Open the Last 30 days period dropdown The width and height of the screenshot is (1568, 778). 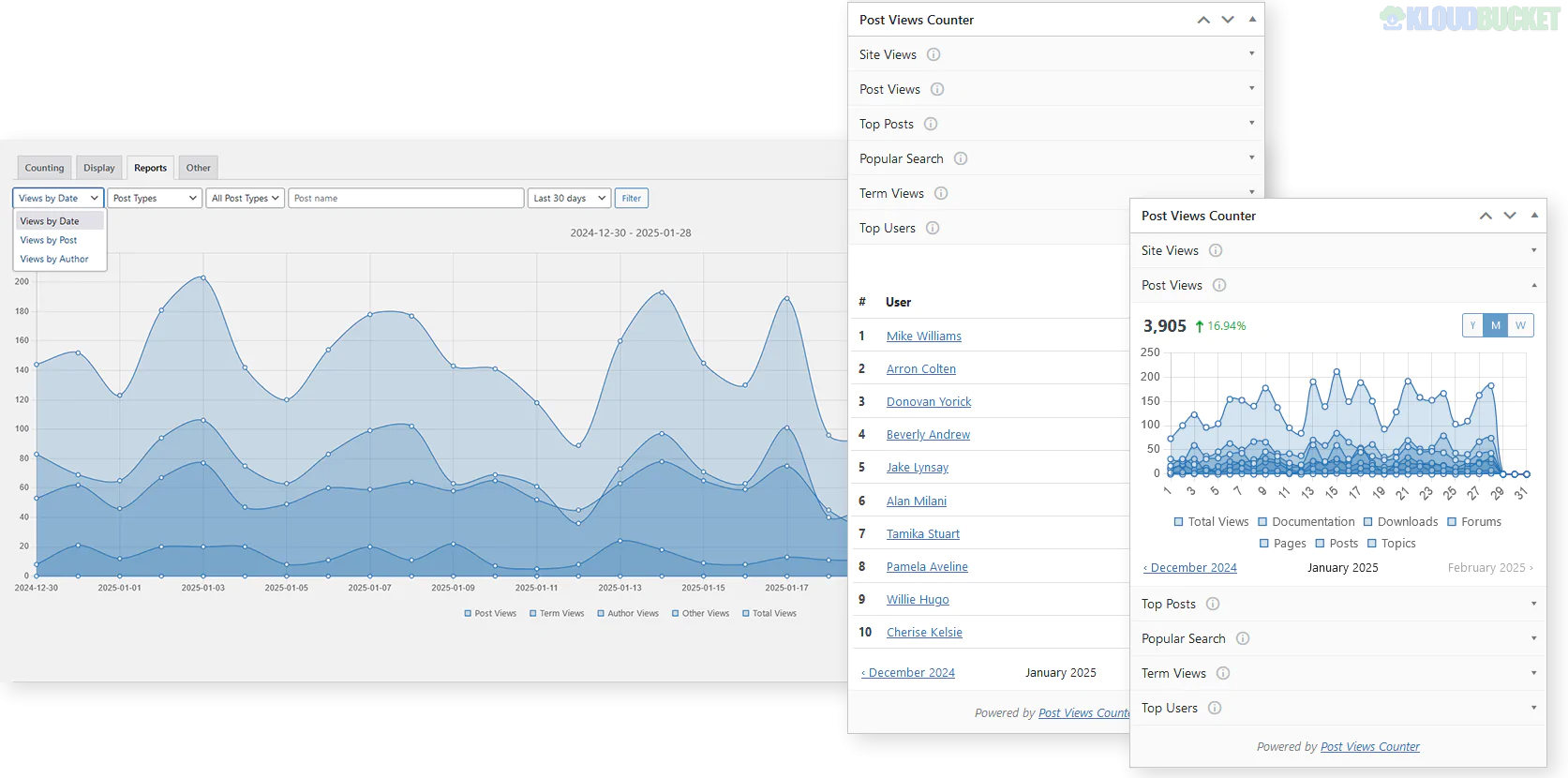point(569,198)
